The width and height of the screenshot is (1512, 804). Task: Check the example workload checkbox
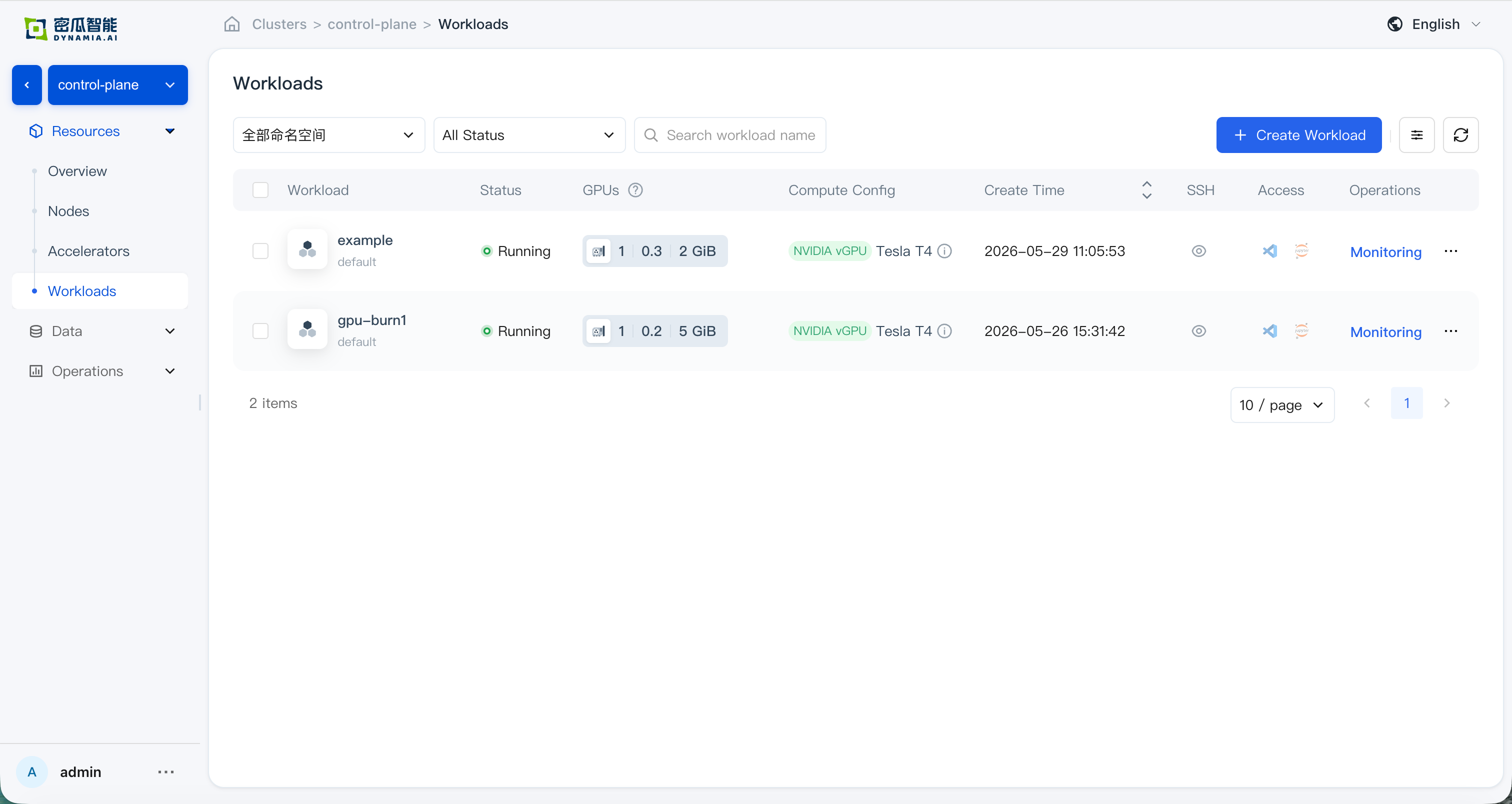click(260, 251)
